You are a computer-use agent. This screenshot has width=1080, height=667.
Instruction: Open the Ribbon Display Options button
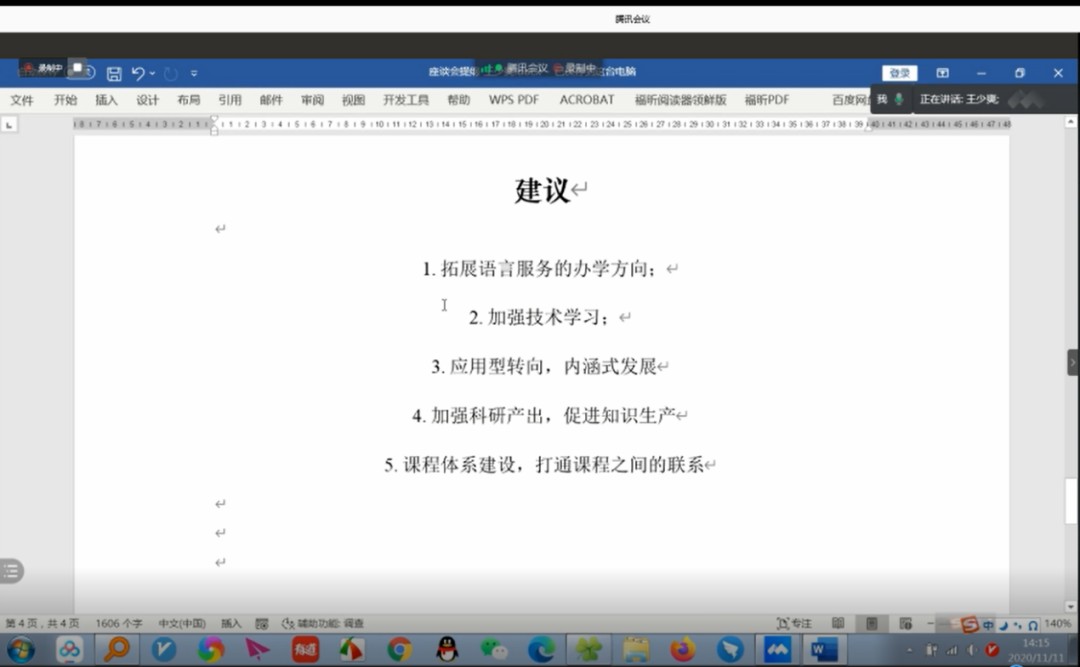[x=942, y=73]
